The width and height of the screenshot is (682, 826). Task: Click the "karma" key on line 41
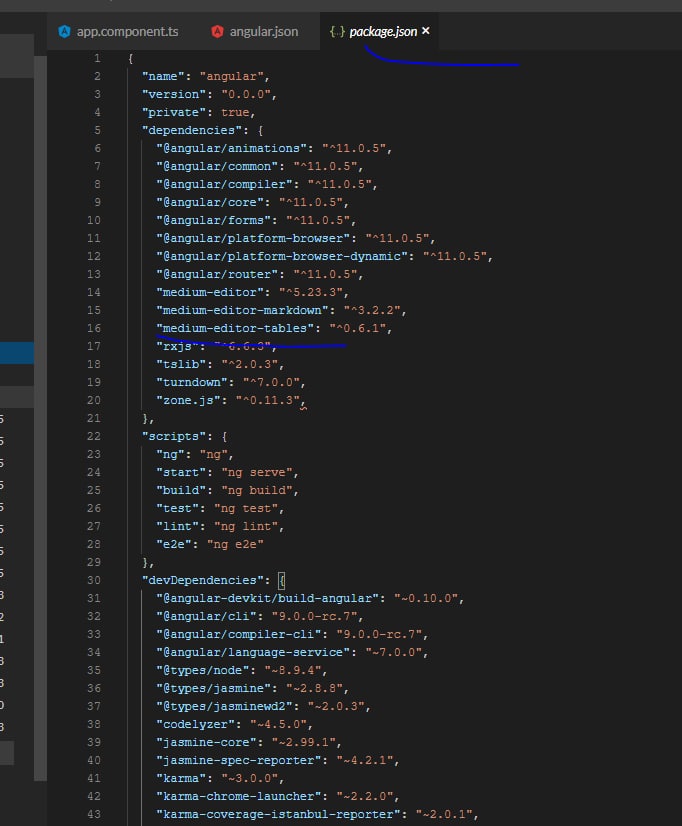coord(181,778)
